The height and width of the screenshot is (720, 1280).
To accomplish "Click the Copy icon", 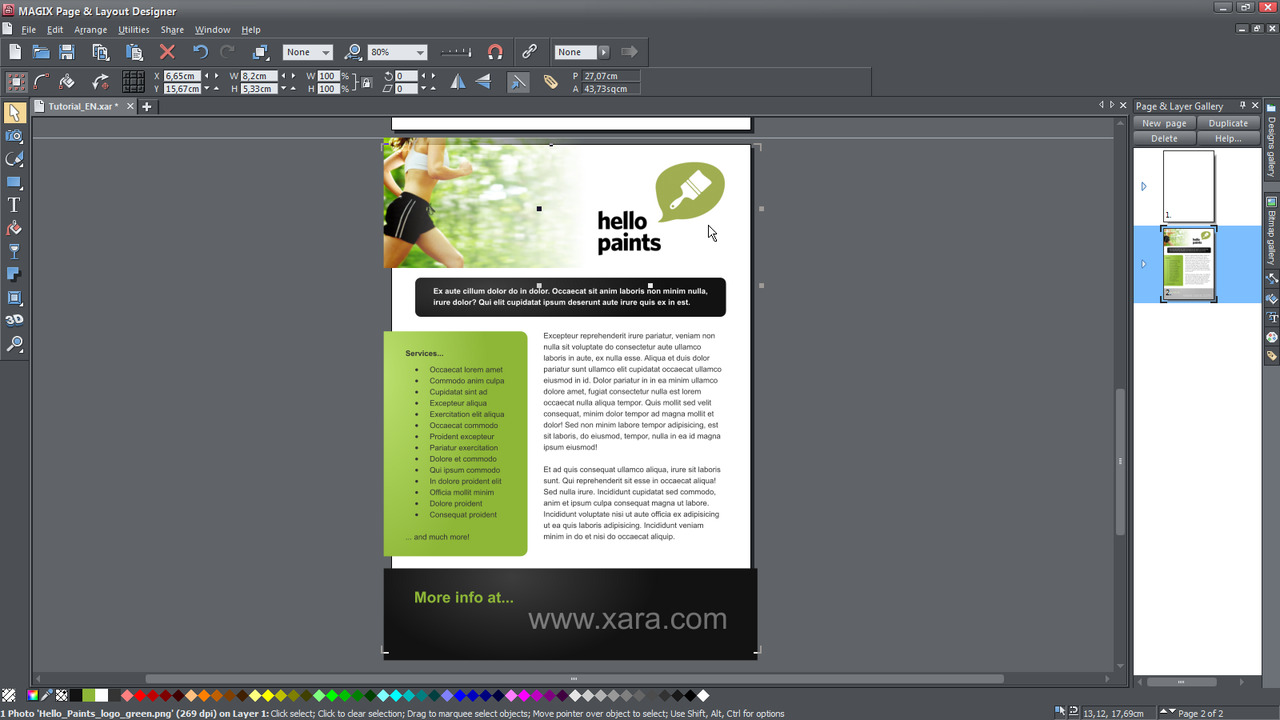I will [100, 52].
